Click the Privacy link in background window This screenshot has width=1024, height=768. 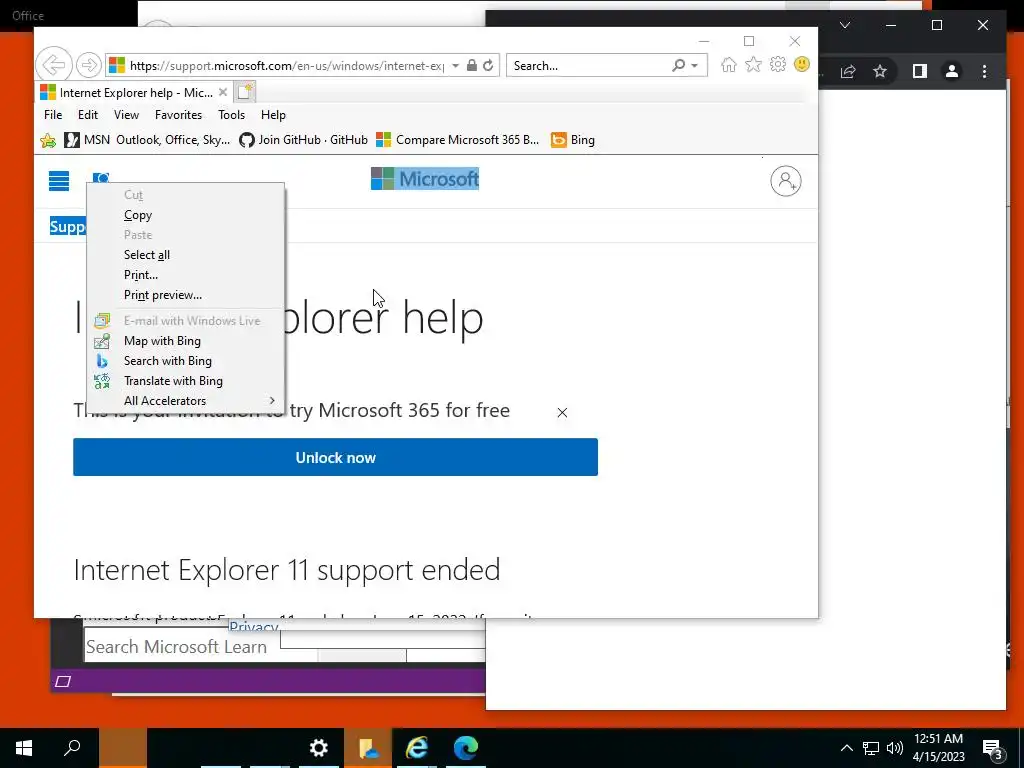pos(253,626)
